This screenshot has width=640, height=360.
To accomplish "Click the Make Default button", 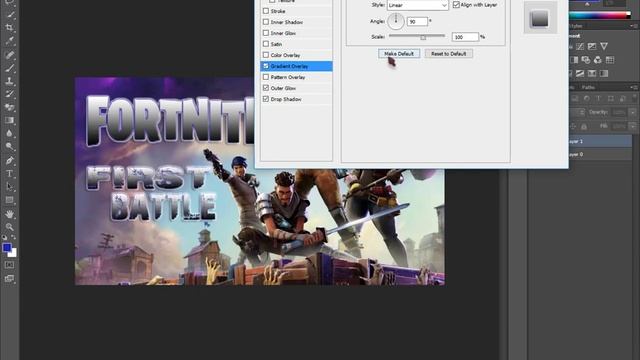I will [x=399, y=53].
